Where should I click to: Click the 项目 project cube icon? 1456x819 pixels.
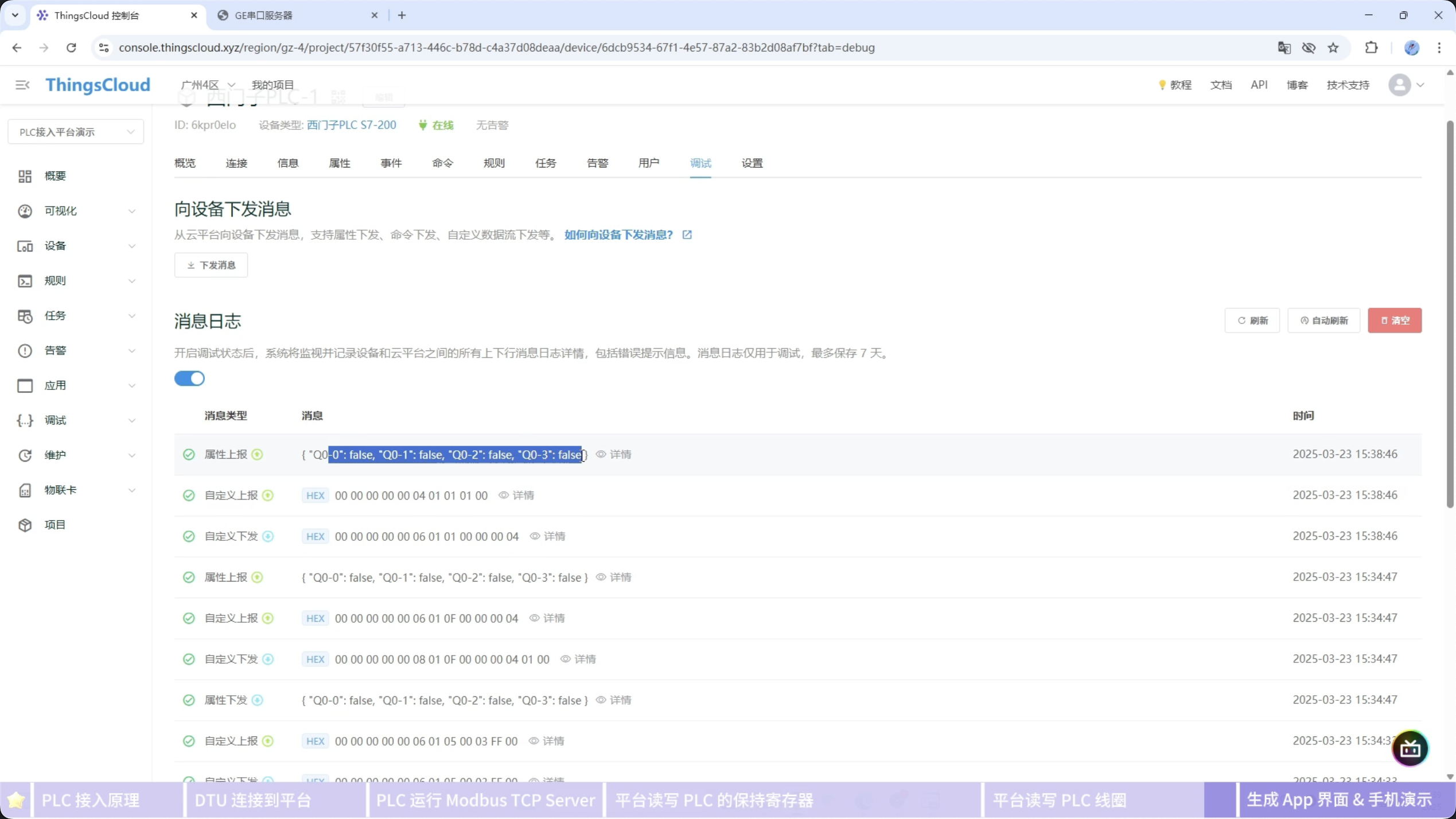(25, 525)
